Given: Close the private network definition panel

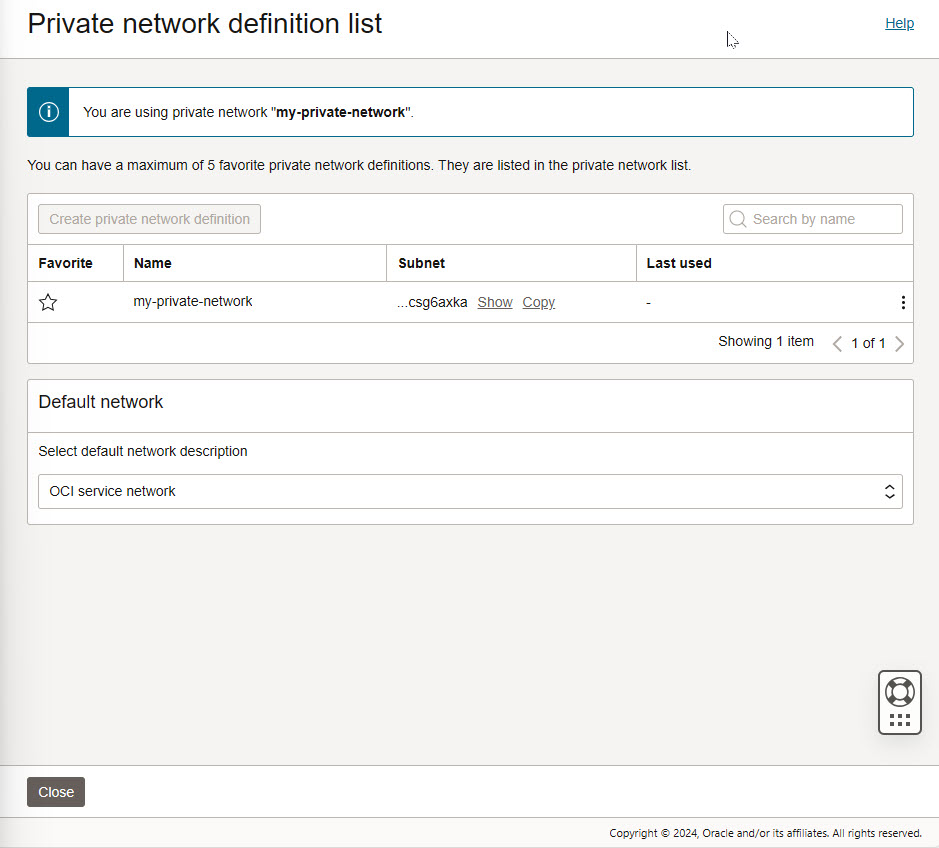Looking at the screenshot, I should point(56,792).
